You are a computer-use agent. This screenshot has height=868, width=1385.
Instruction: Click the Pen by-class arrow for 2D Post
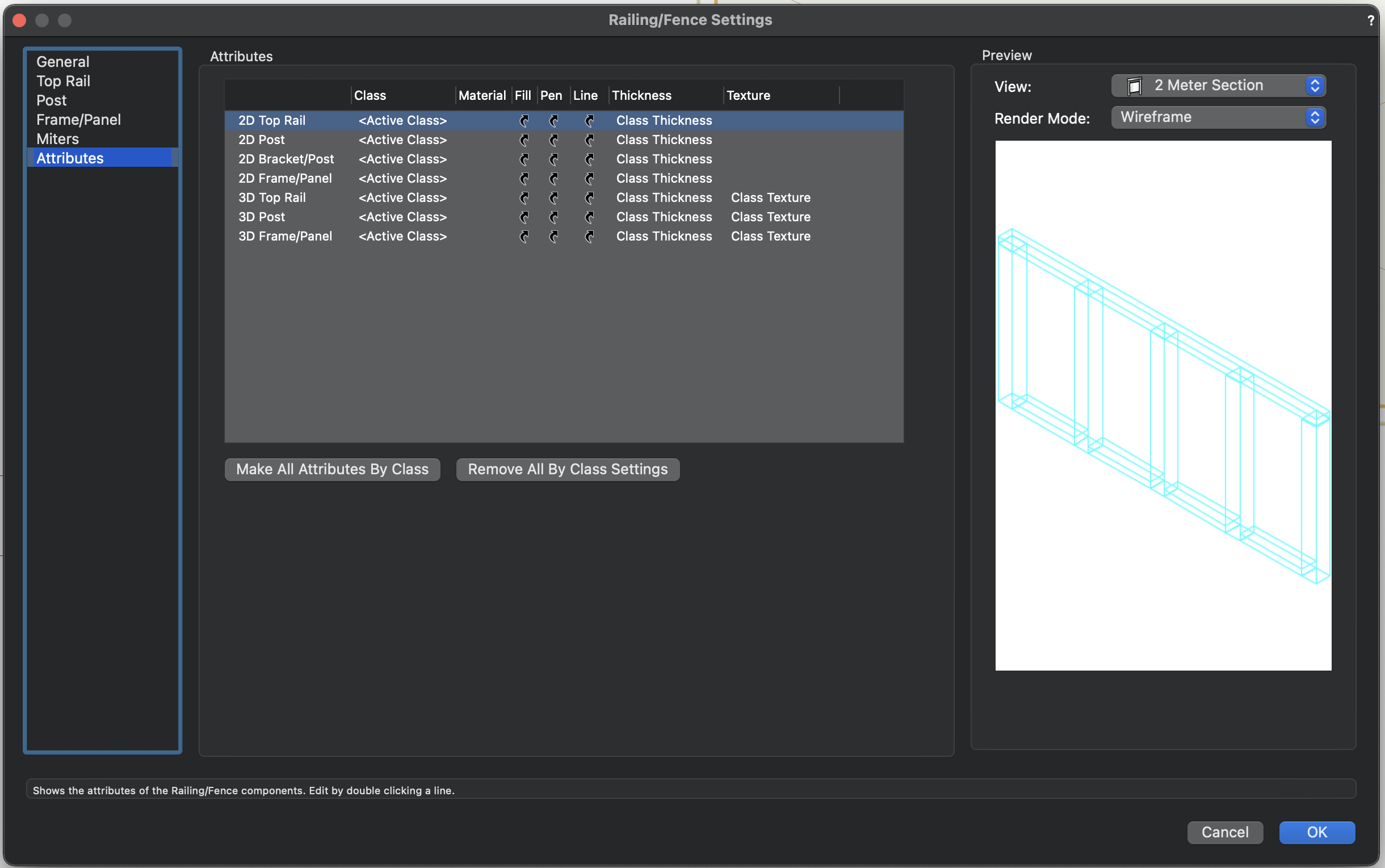coord(553,140)
